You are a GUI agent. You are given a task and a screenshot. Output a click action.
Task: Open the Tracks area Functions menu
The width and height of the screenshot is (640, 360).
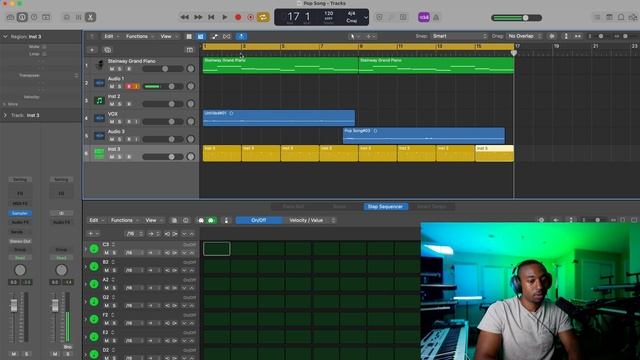(140, 36)
